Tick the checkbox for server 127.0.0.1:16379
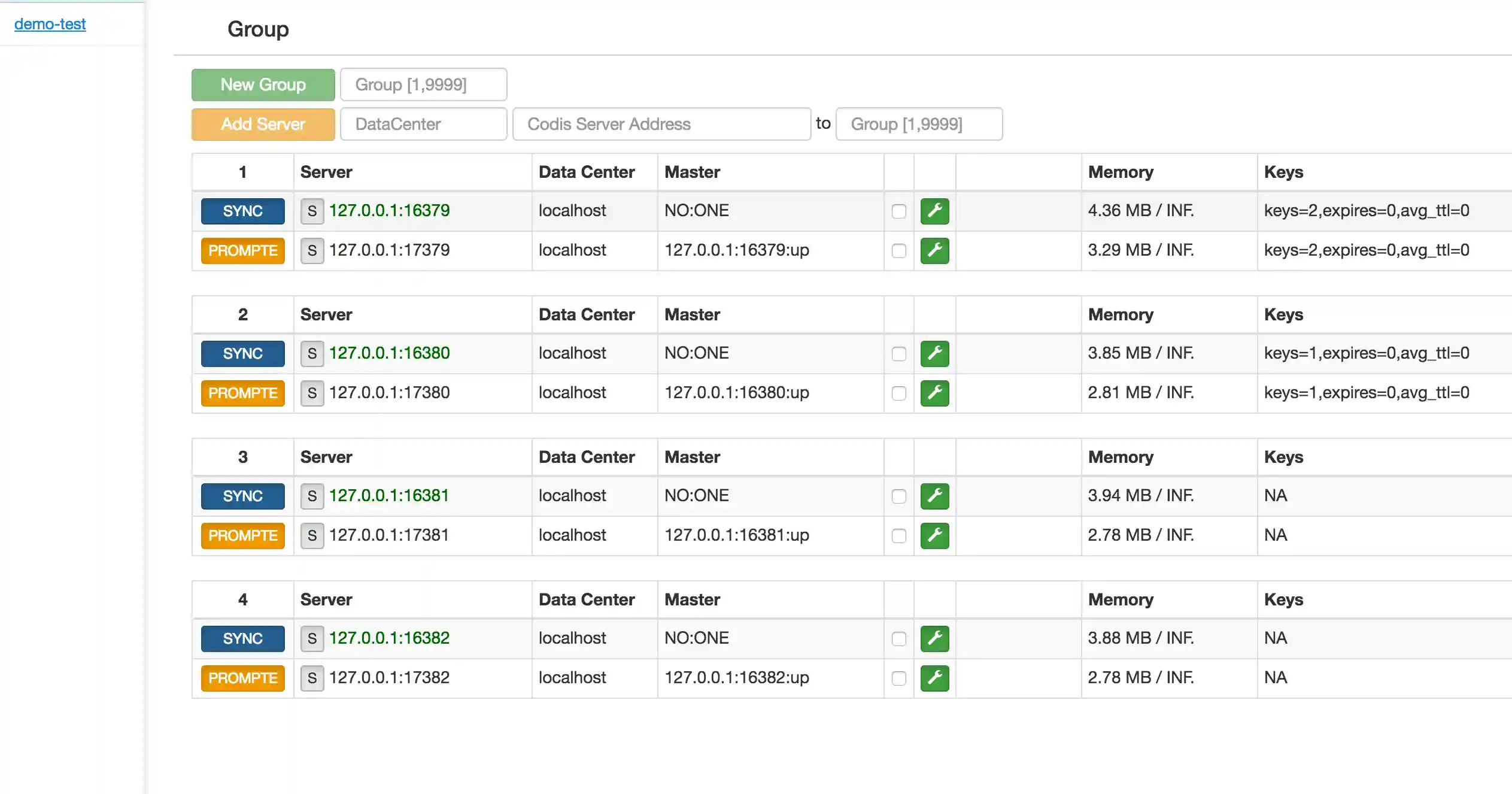The image size is (1512, 794). coord(898,211)
